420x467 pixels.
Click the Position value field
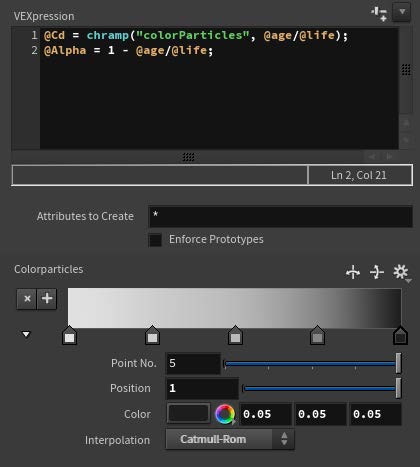click(x=202, y=388)
